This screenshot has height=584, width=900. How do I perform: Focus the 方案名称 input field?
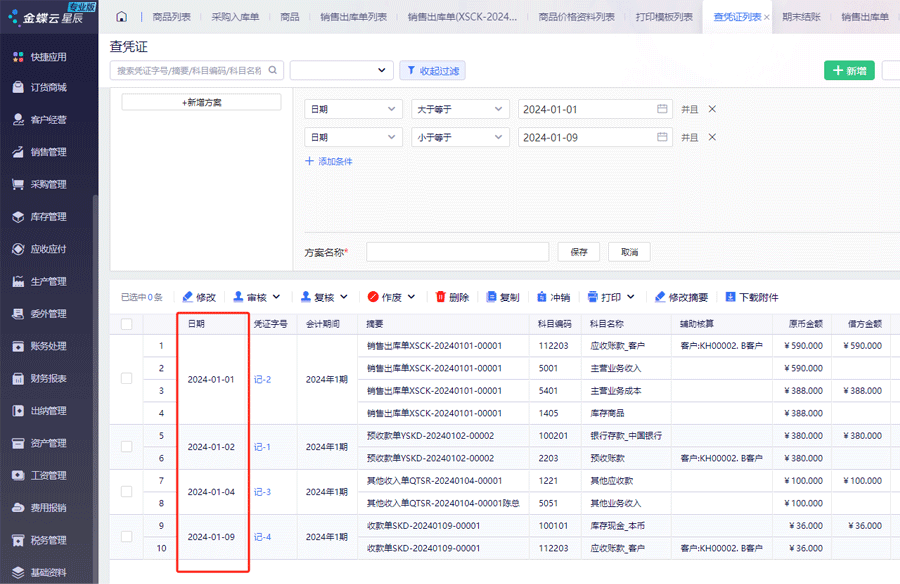pos(457,252)
